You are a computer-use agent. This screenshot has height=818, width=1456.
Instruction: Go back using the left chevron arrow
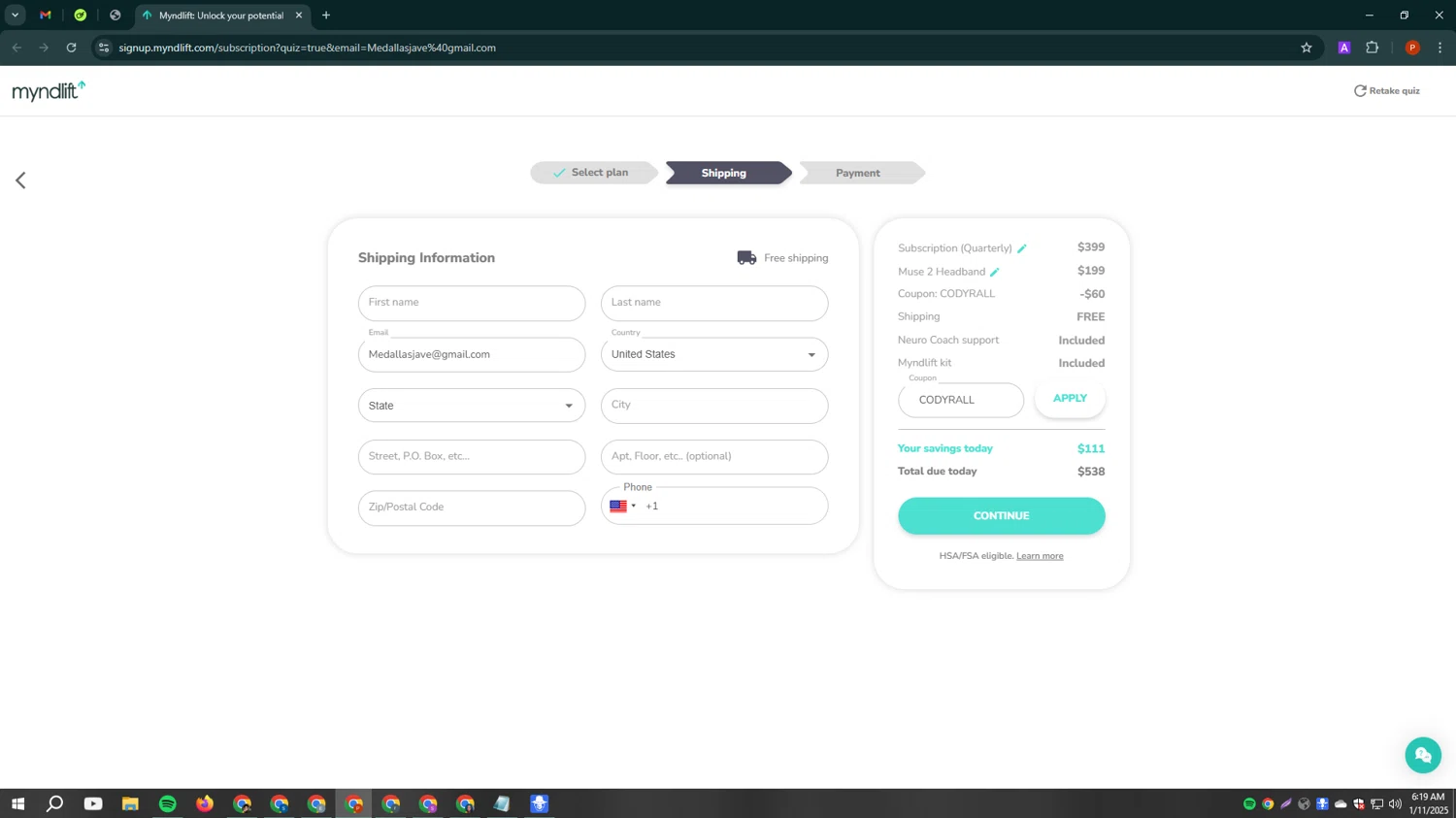pos(20,180)
